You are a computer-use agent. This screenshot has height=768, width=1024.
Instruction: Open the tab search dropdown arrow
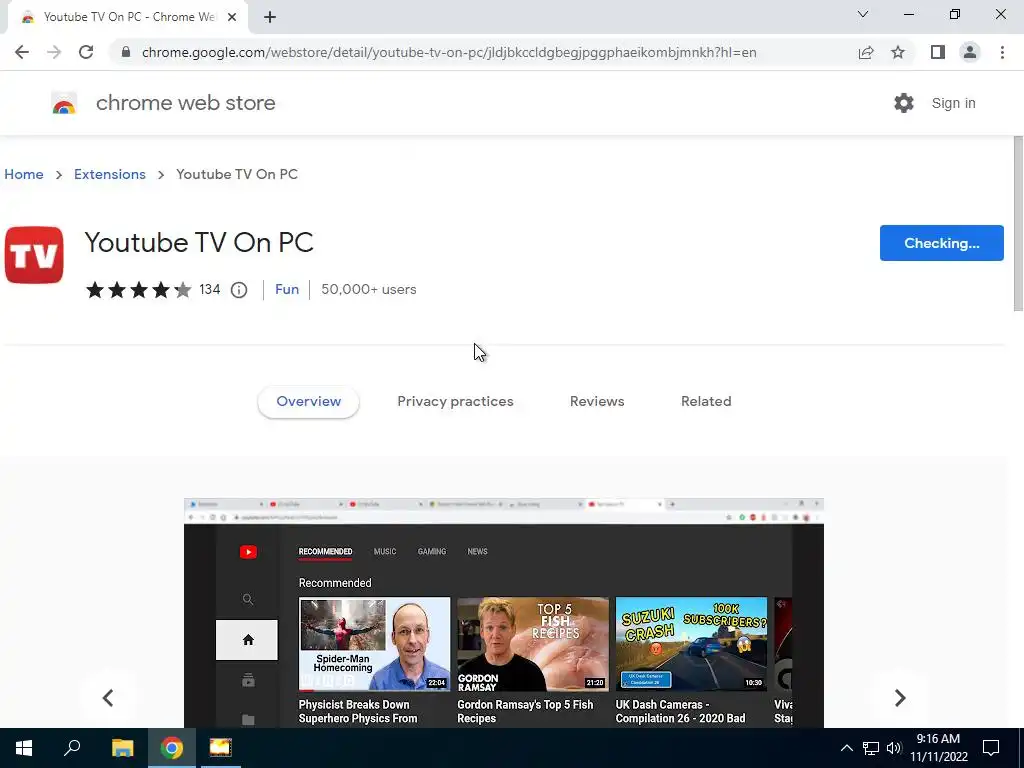863,14
